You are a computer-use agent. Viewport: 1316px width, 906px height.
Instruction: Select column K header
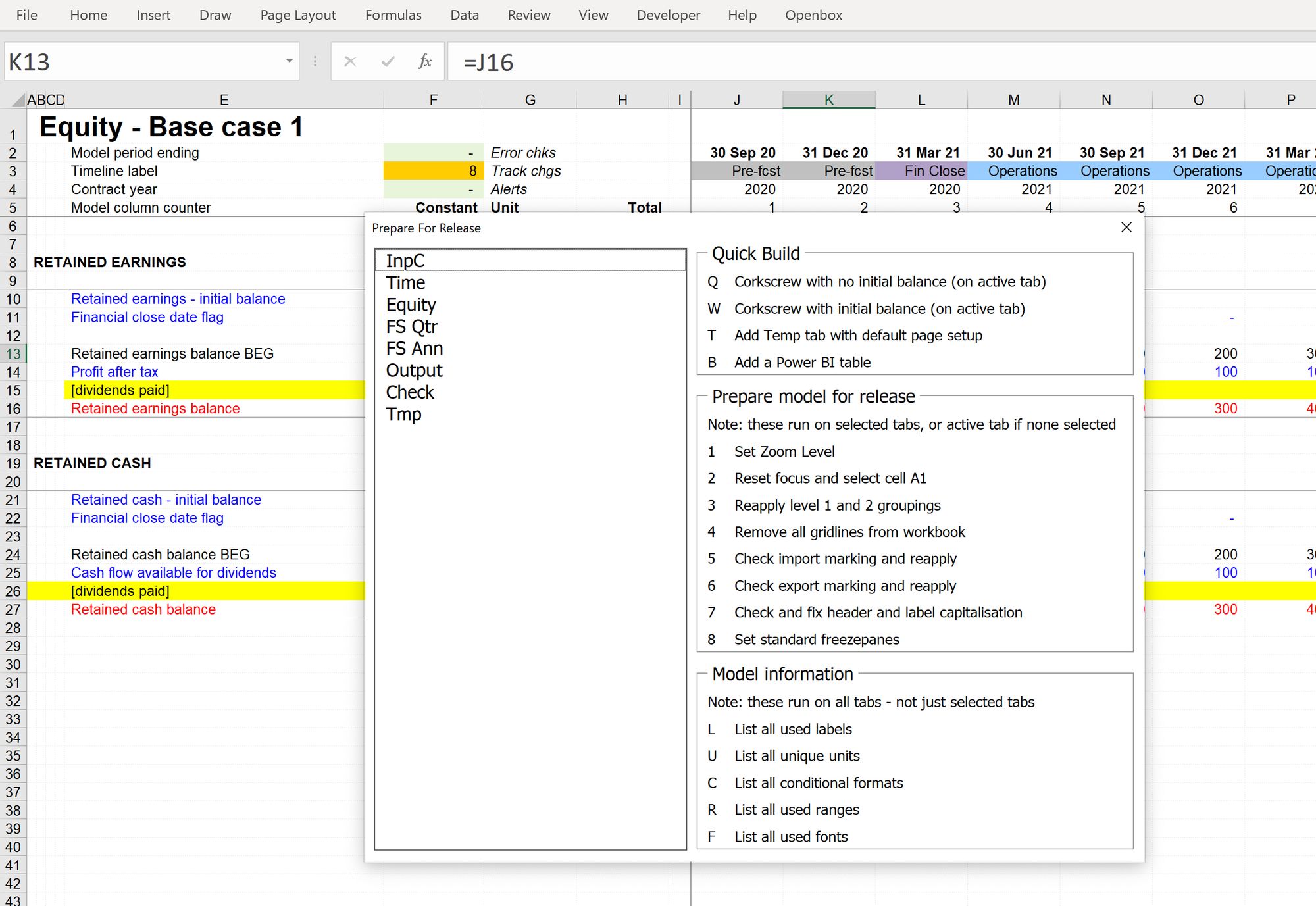(x=828, y=100)
